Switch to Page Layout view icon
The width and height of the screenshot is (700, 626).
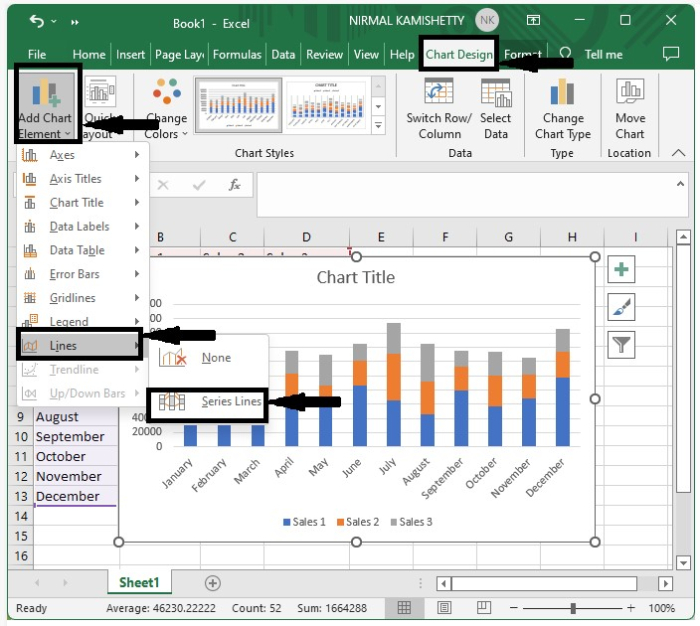(x=444, y=608)
